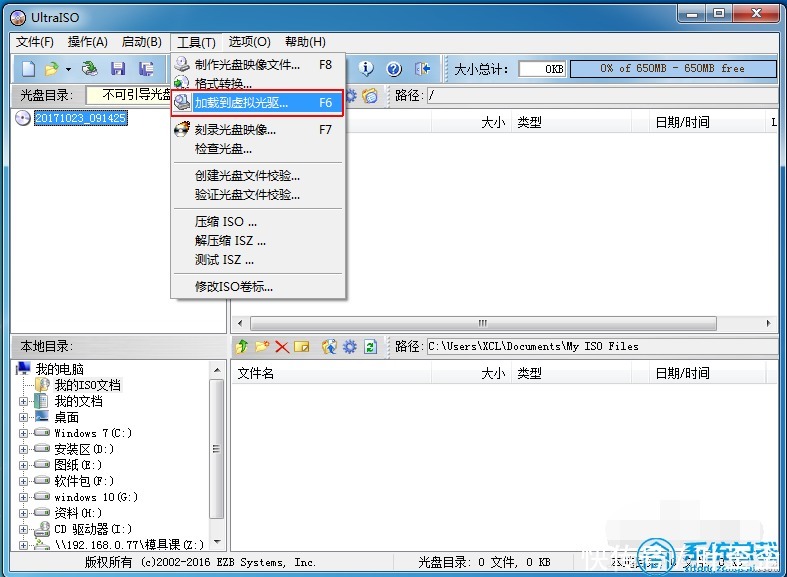Click the New file toolbar icon
The height and width of the screenshot is (577, 787).
coord(28,69)
